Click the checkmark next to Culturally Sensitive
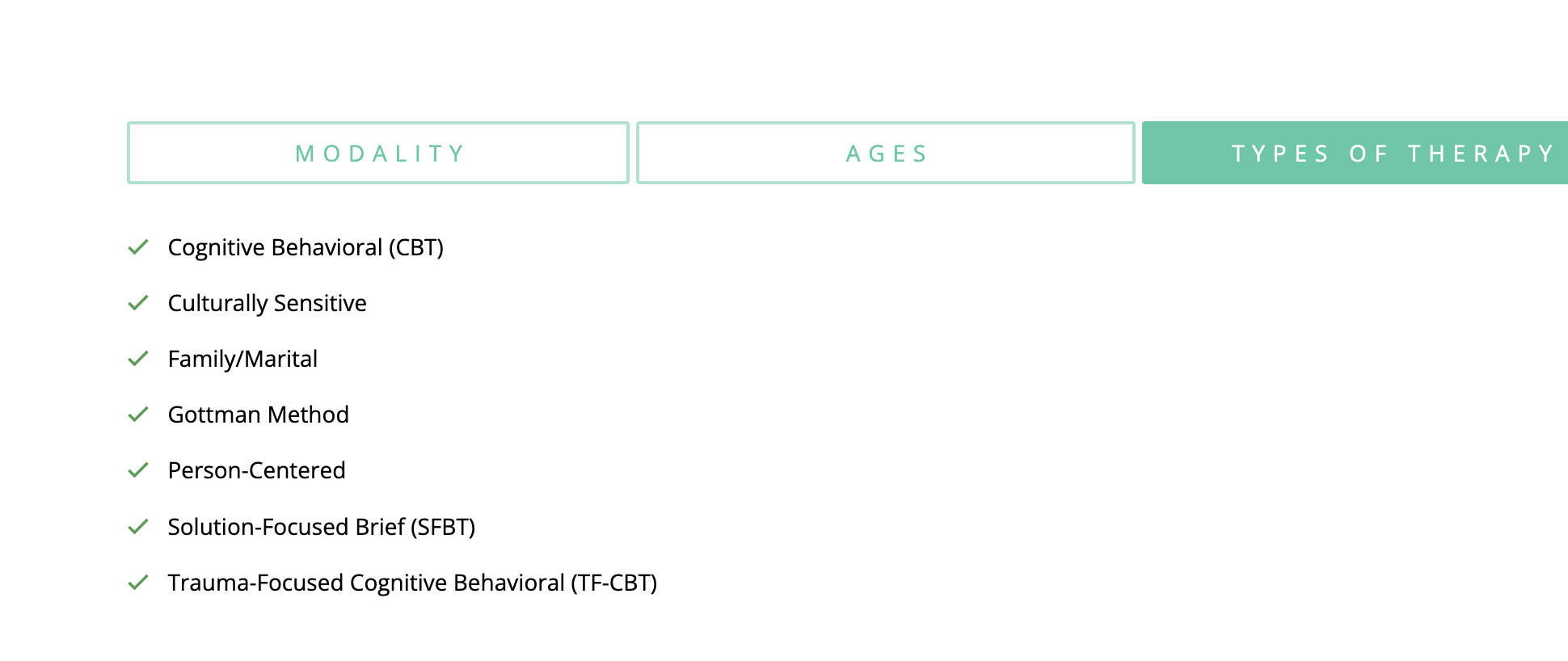1568x661 pixels. point(138,303)
